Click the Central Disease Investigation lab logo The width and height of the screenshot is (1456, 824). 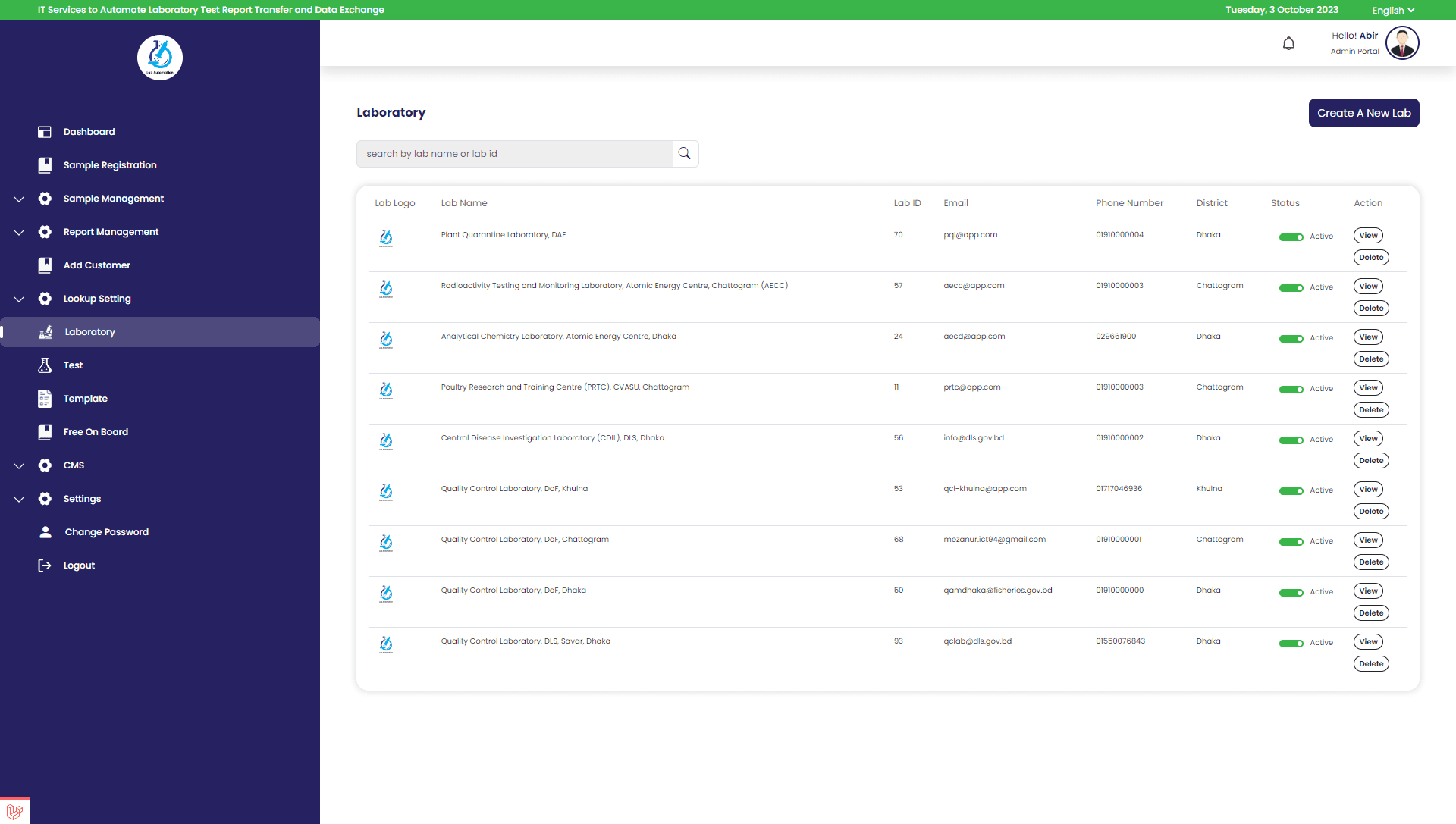386,442
